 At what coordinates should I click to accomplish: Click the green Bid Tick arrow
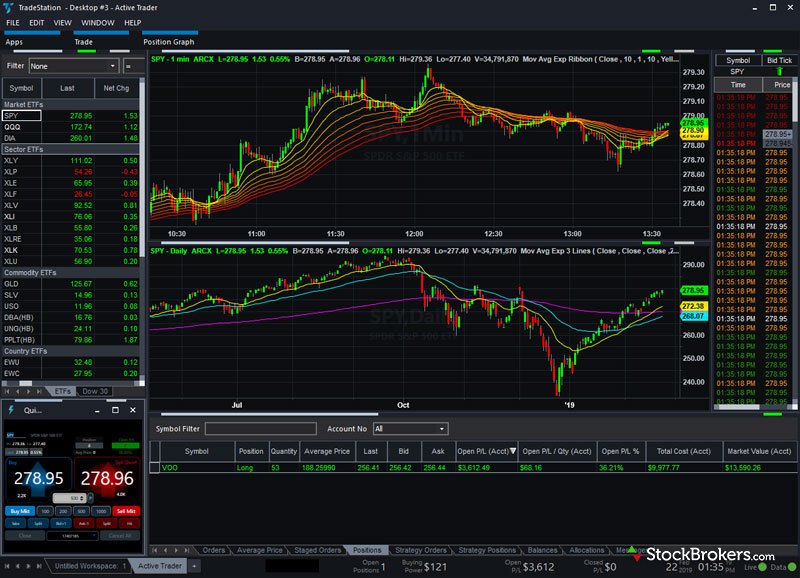coord(779,71)
